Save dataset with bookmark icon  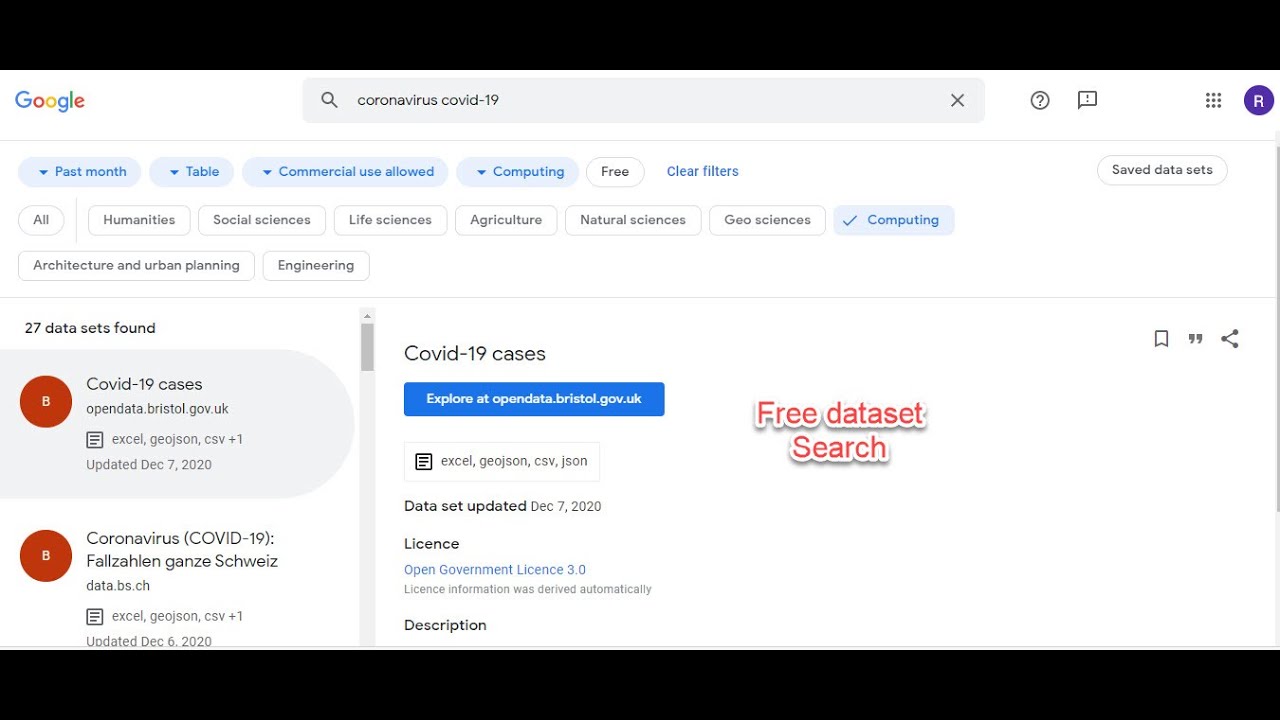(1161, 339)
